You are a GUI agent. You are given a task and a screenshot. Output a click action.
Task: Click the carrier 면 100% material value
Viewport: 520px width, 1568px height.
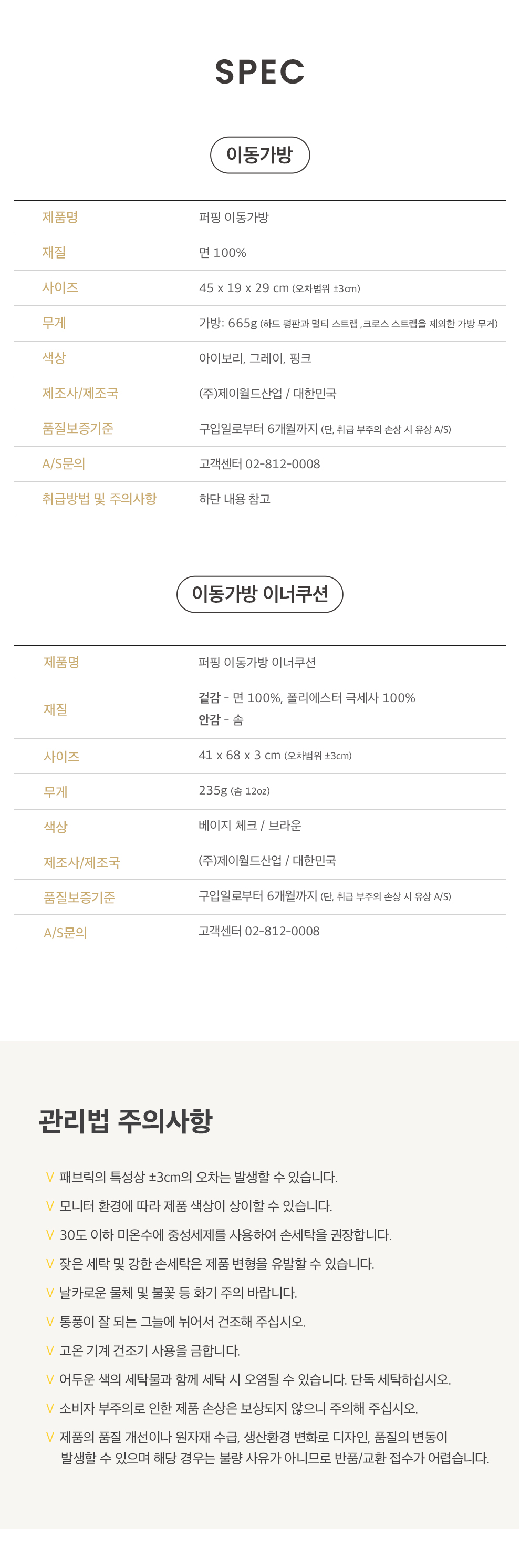coord(223,253)
